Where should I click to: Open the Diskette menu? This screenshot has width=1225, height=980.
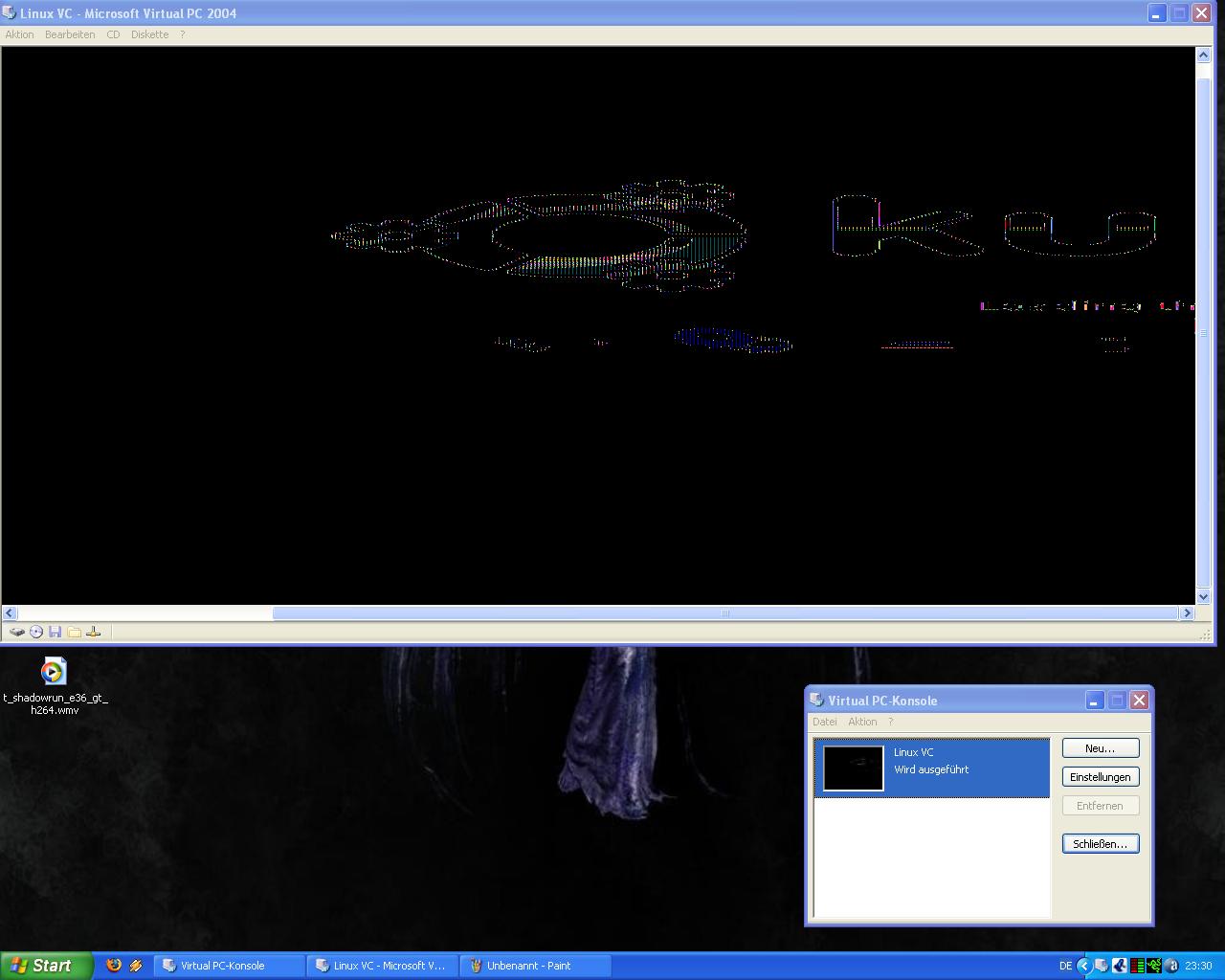pyautogui.click(x=149, y=34)
